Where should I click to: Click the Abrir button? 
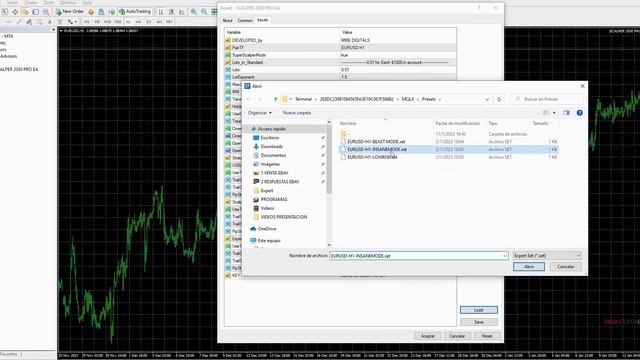pyautogui.click(x=529, y=267)
